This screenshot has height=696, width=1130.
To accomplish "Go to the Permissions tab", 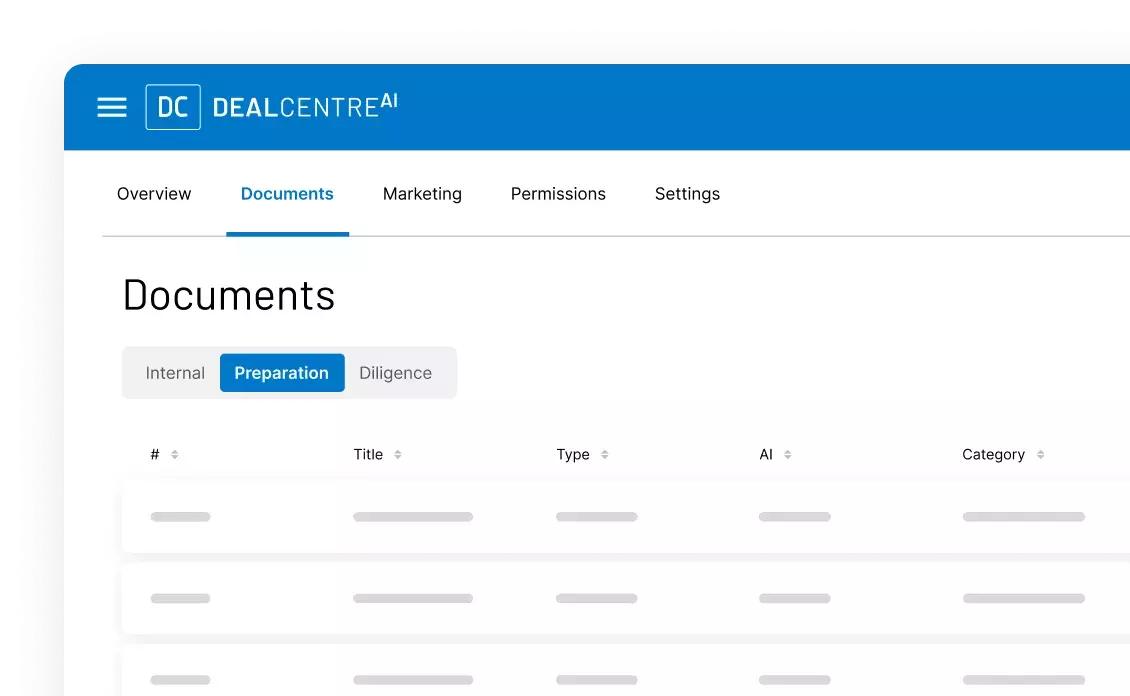I will [x=559, y=194].
